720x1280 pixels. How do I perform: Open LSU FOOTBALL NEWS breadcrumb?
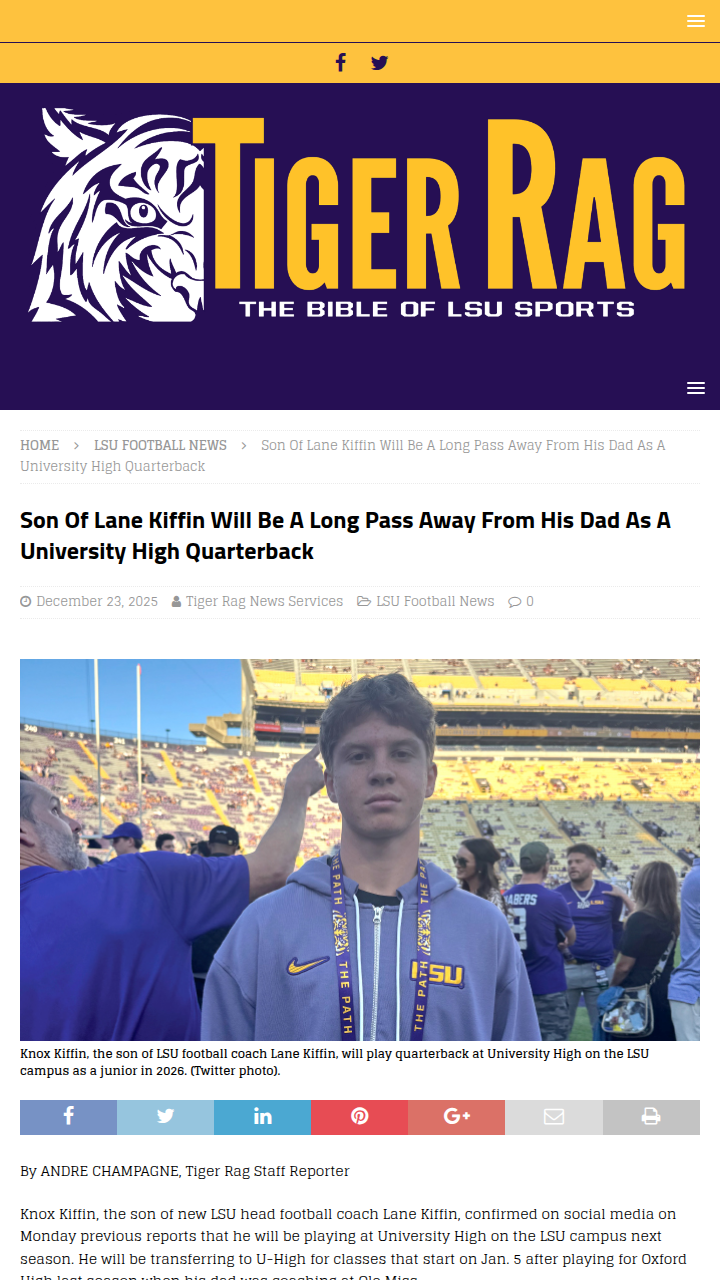(x=160, y=445)
